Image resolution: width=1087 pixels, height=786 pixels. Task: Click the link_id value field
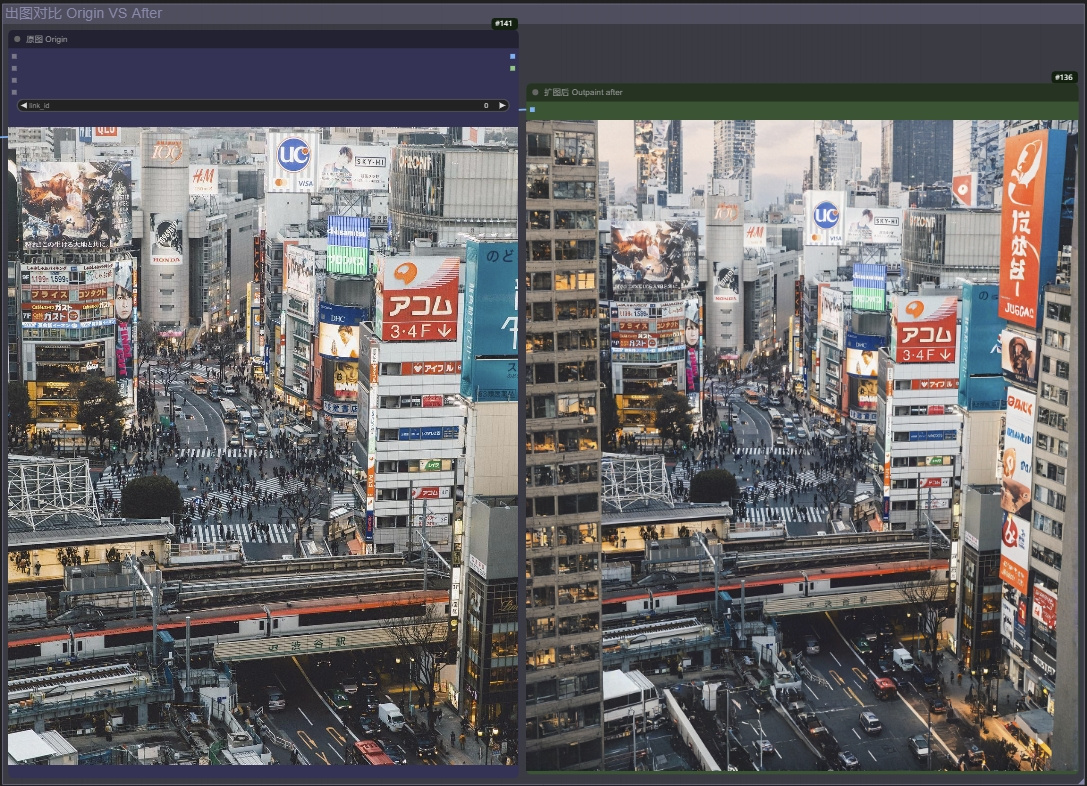[263, 105]
